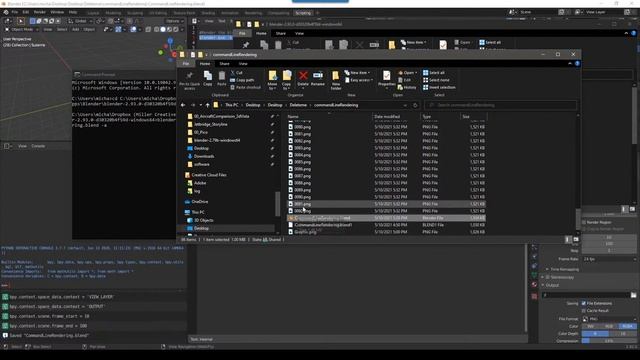Viewport: 640px width, 360px height.
Task: Click This PC in the Explorer breadcrumb
Action: (x=231, y=105)
